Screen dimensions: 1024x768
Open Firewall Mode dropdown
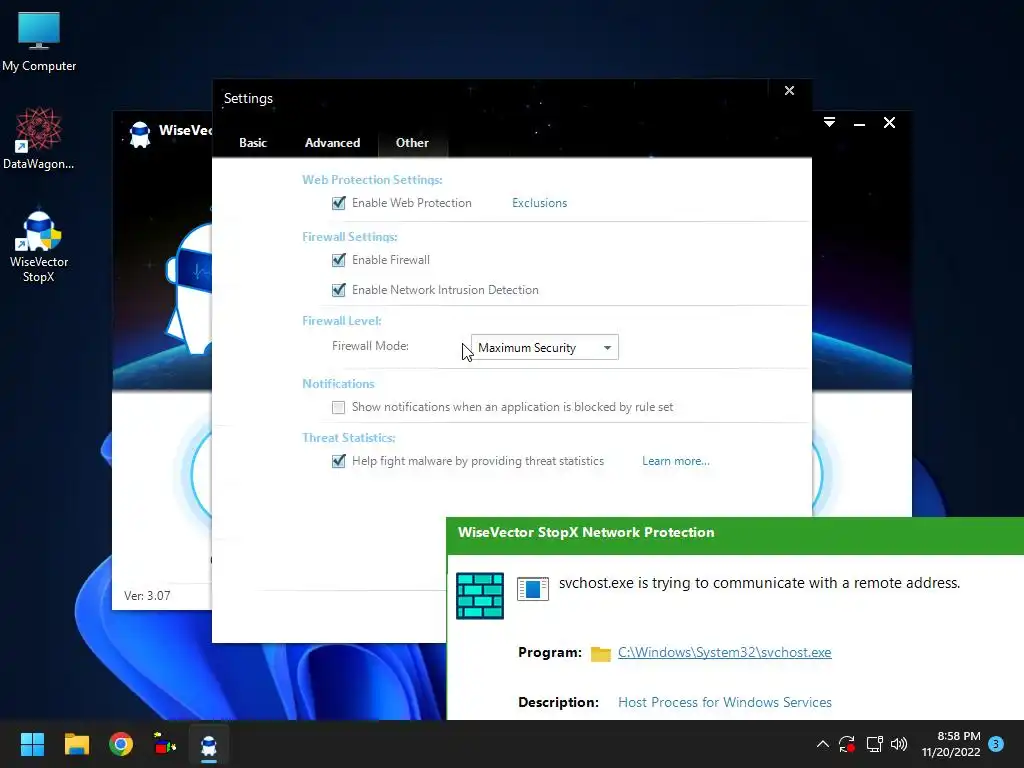click(545, 347)
